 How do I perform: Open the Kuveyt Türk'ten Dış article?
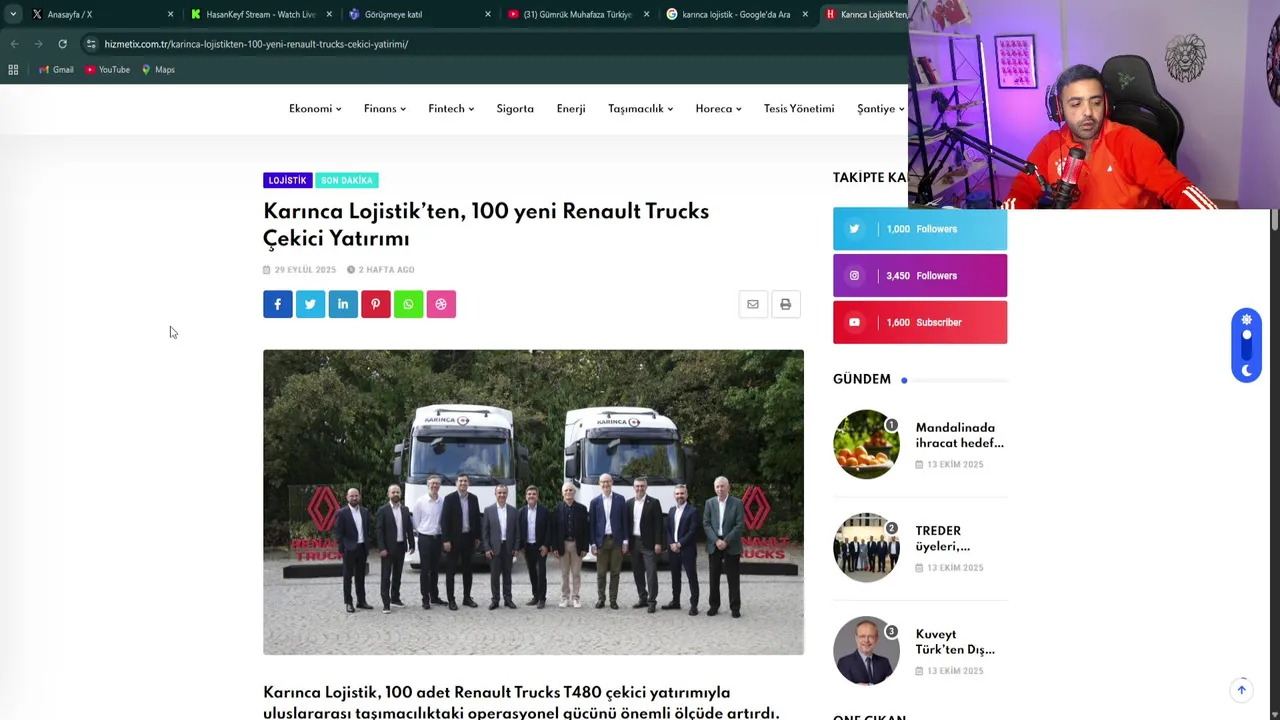click(x=955, y=642)
